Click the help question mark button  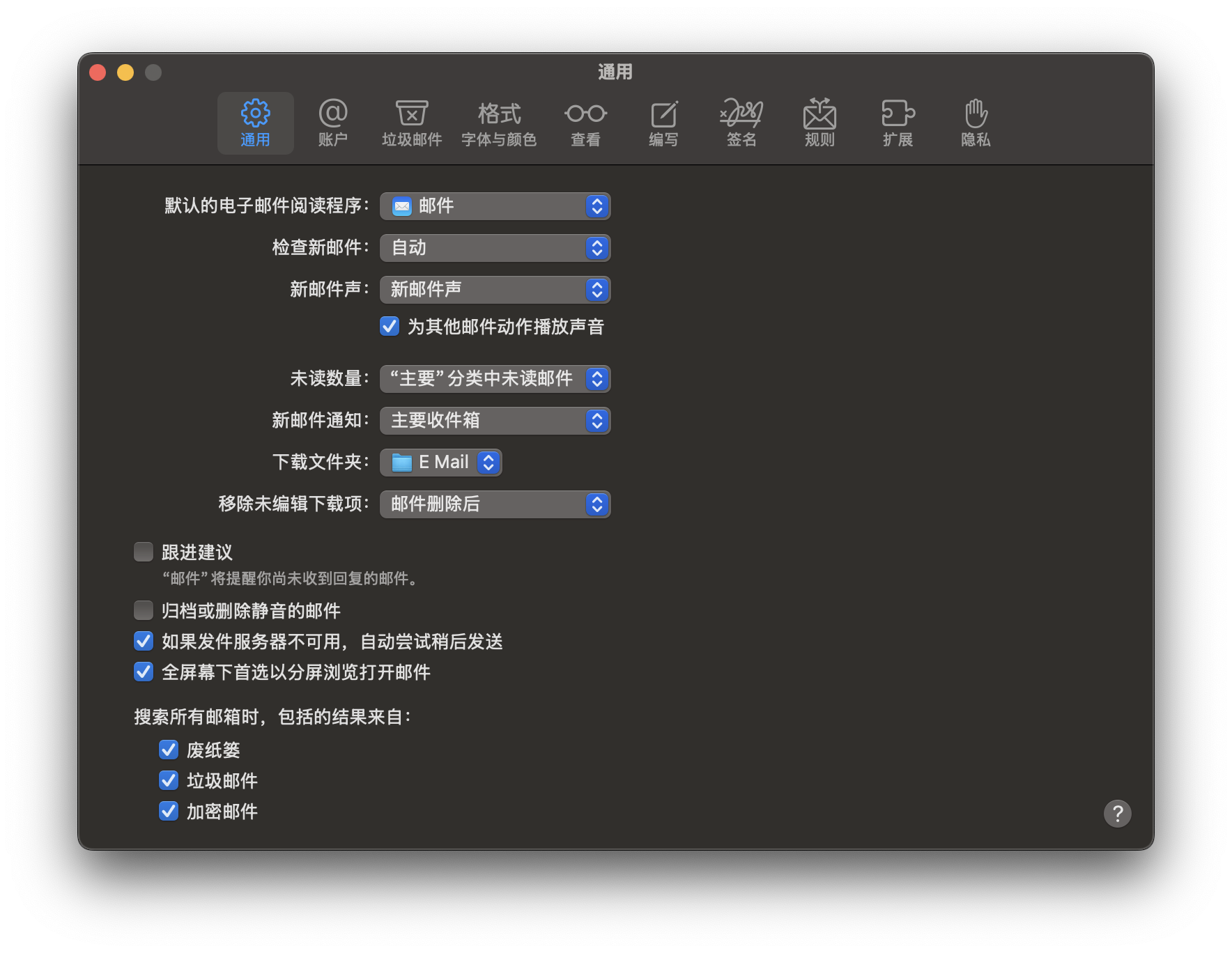(x=1117, y=813)
